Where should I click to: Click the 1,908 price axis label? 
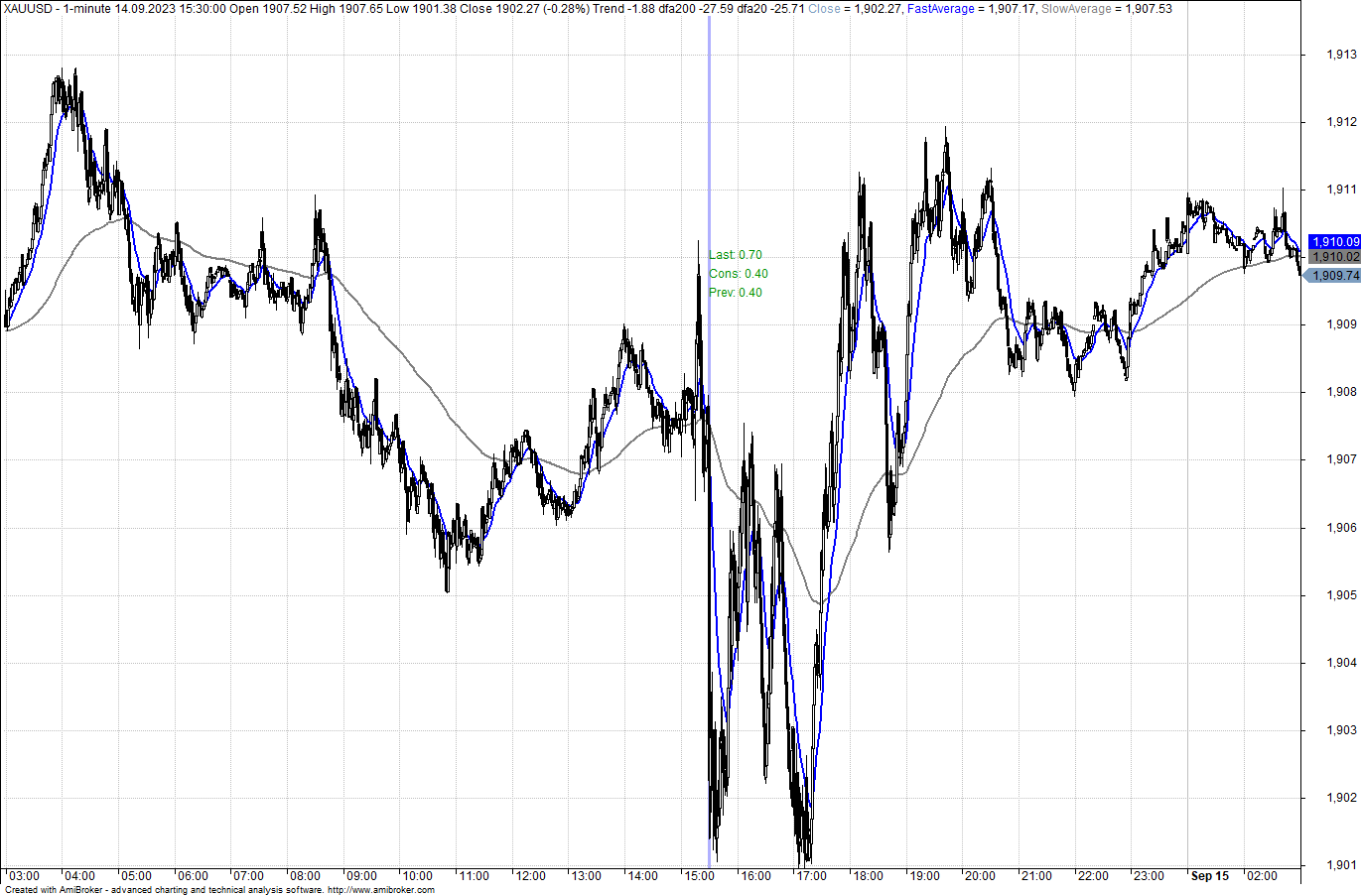click(x=1341, y=392)
